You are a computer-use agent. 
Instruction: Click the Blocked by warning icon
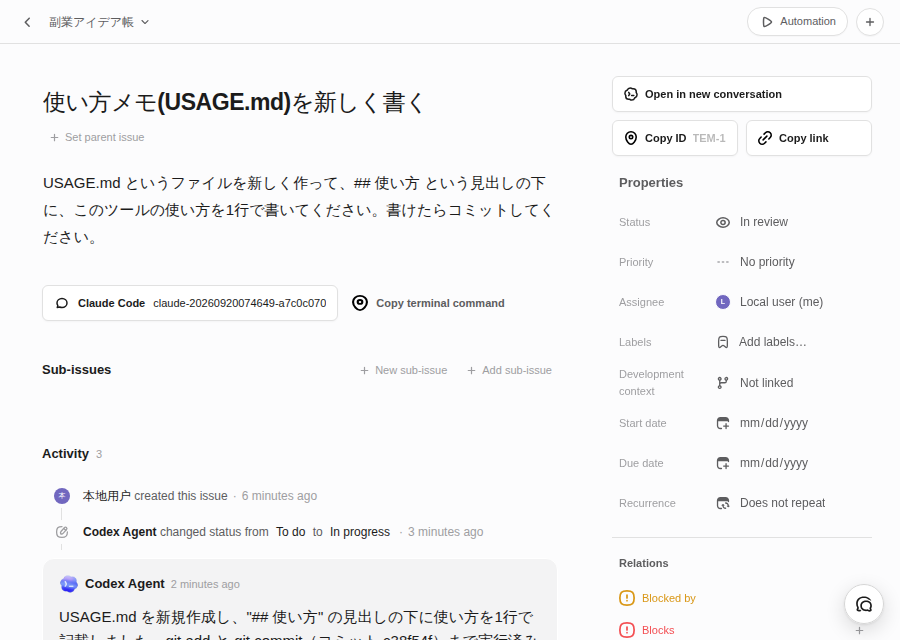(627, 598)
